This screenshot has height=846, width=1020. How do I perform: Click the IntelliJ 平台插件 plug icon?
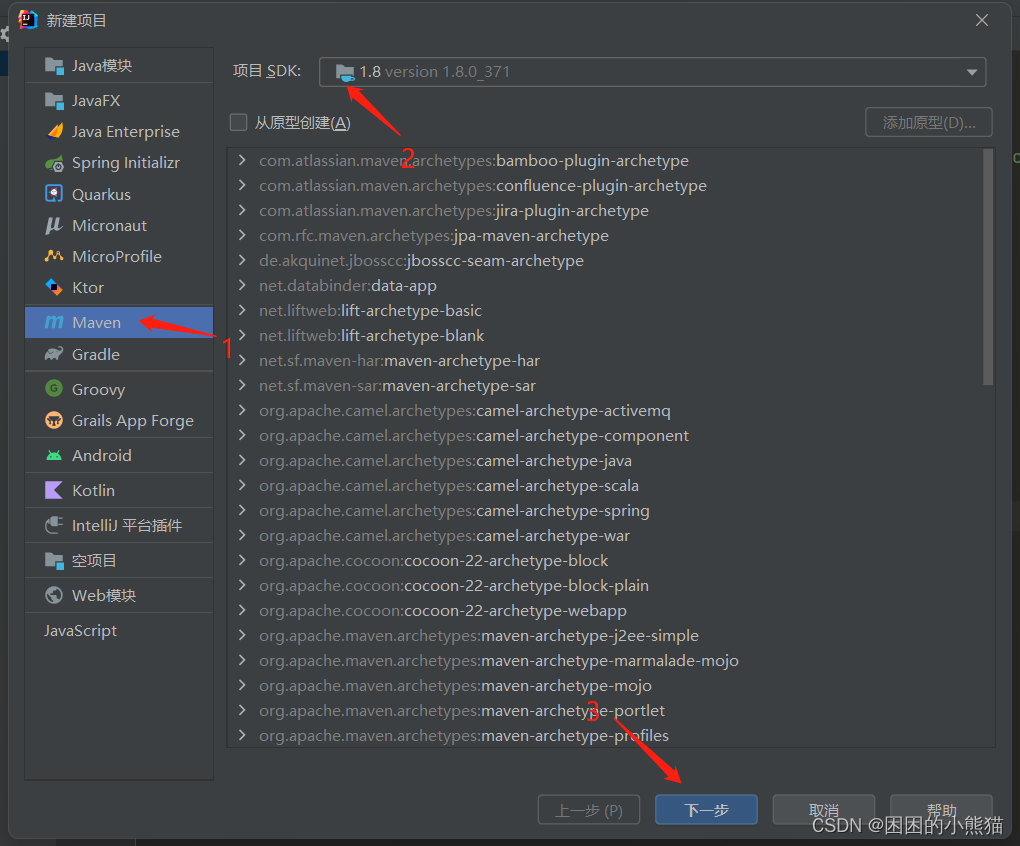click(54, 525)
